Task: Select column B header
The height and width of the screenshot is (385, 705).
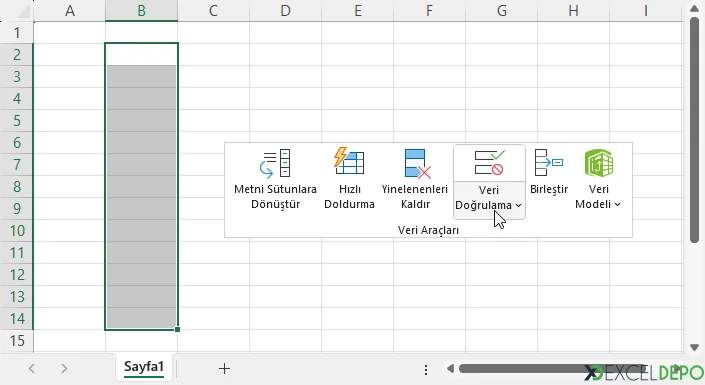Action: pyautogui.click(x=142, y=10)
